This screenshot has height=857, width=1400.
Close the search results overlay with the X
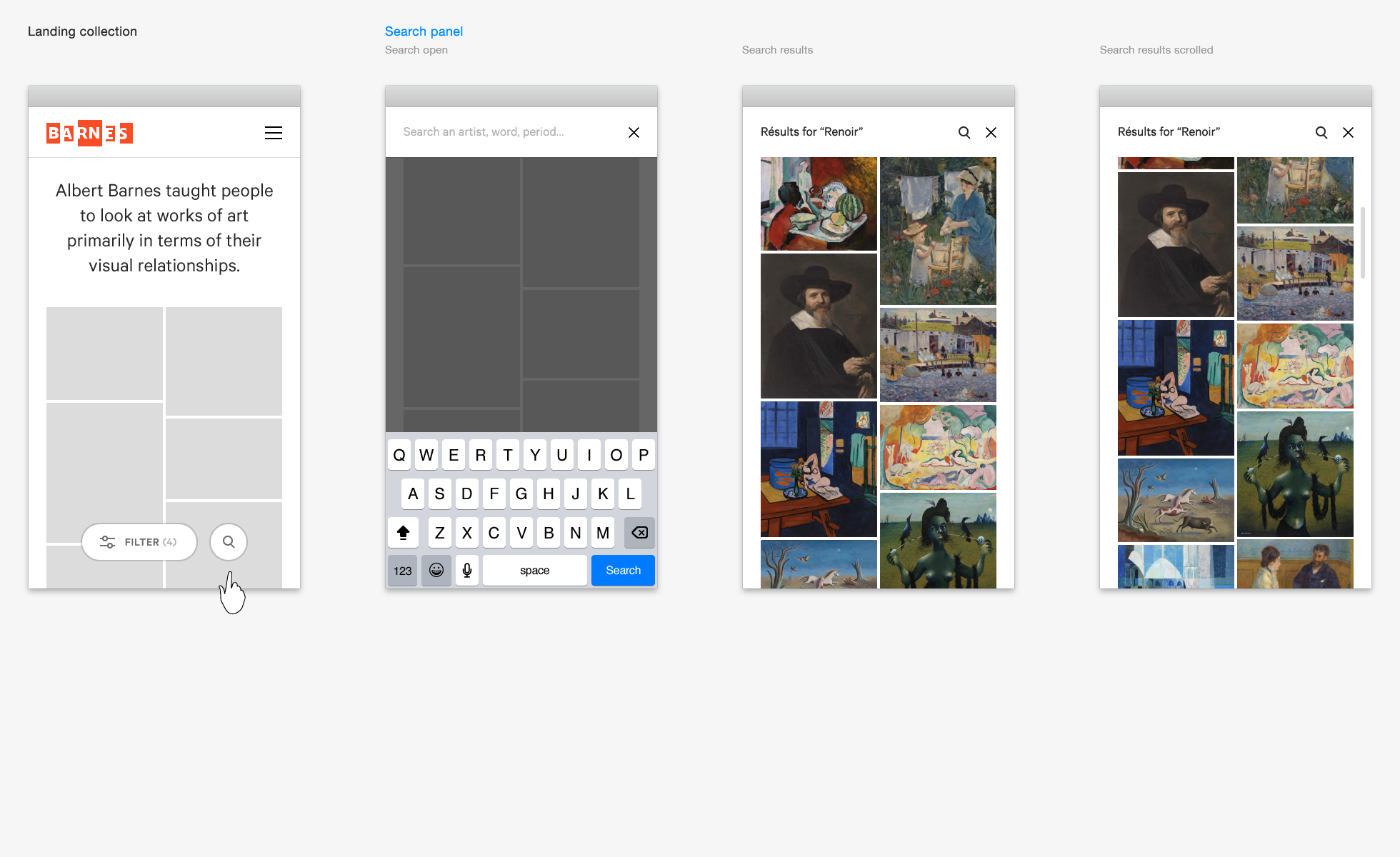[x=991, y=132]
